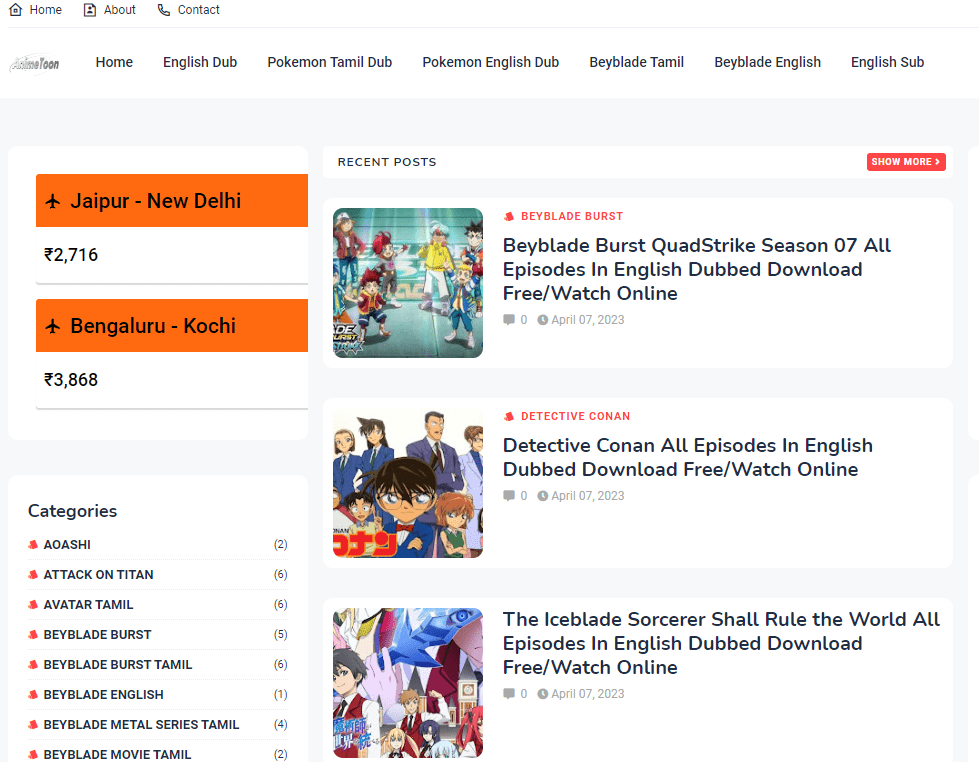
Task: Click clock icon on Iceblade Sorcerer post
Action: (543, 694)
